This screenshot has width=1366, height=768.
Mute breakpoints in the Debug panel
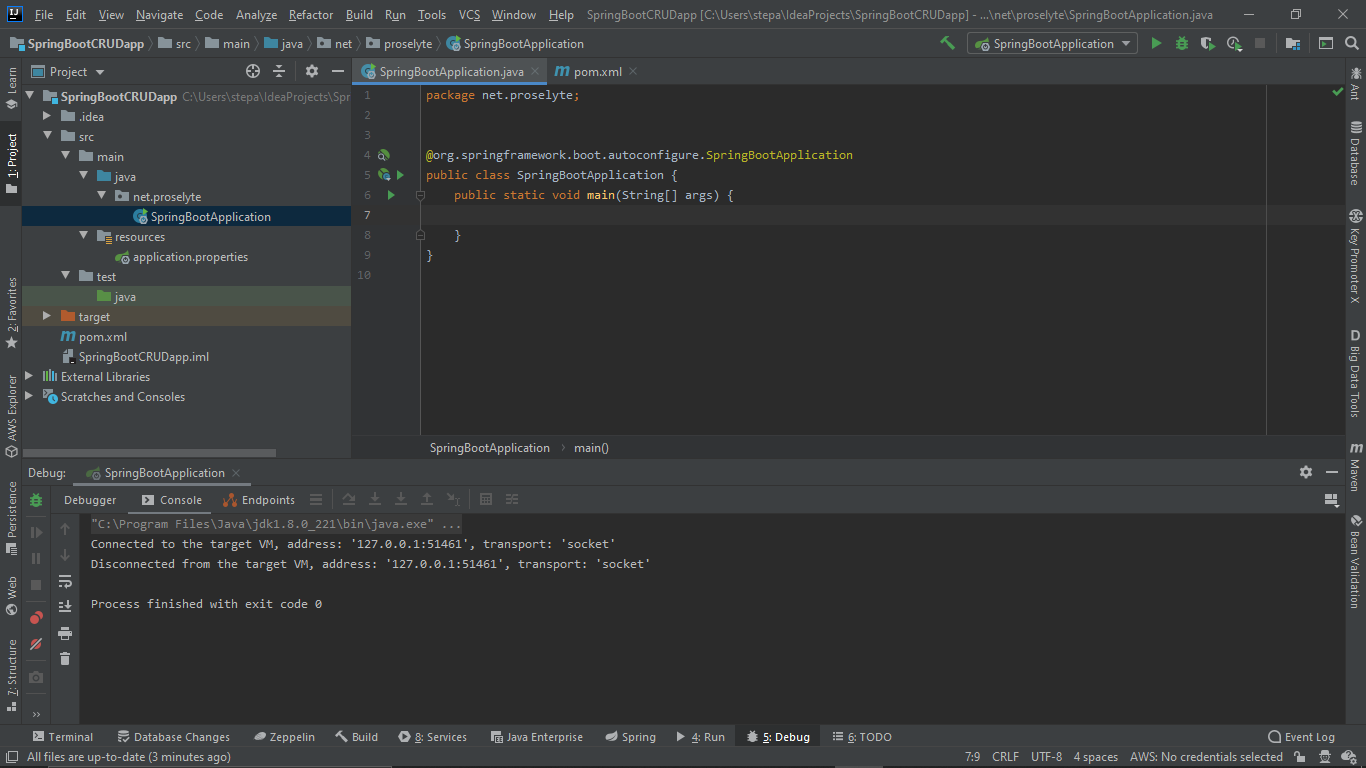pyautogui.click(x=36, y=644)
